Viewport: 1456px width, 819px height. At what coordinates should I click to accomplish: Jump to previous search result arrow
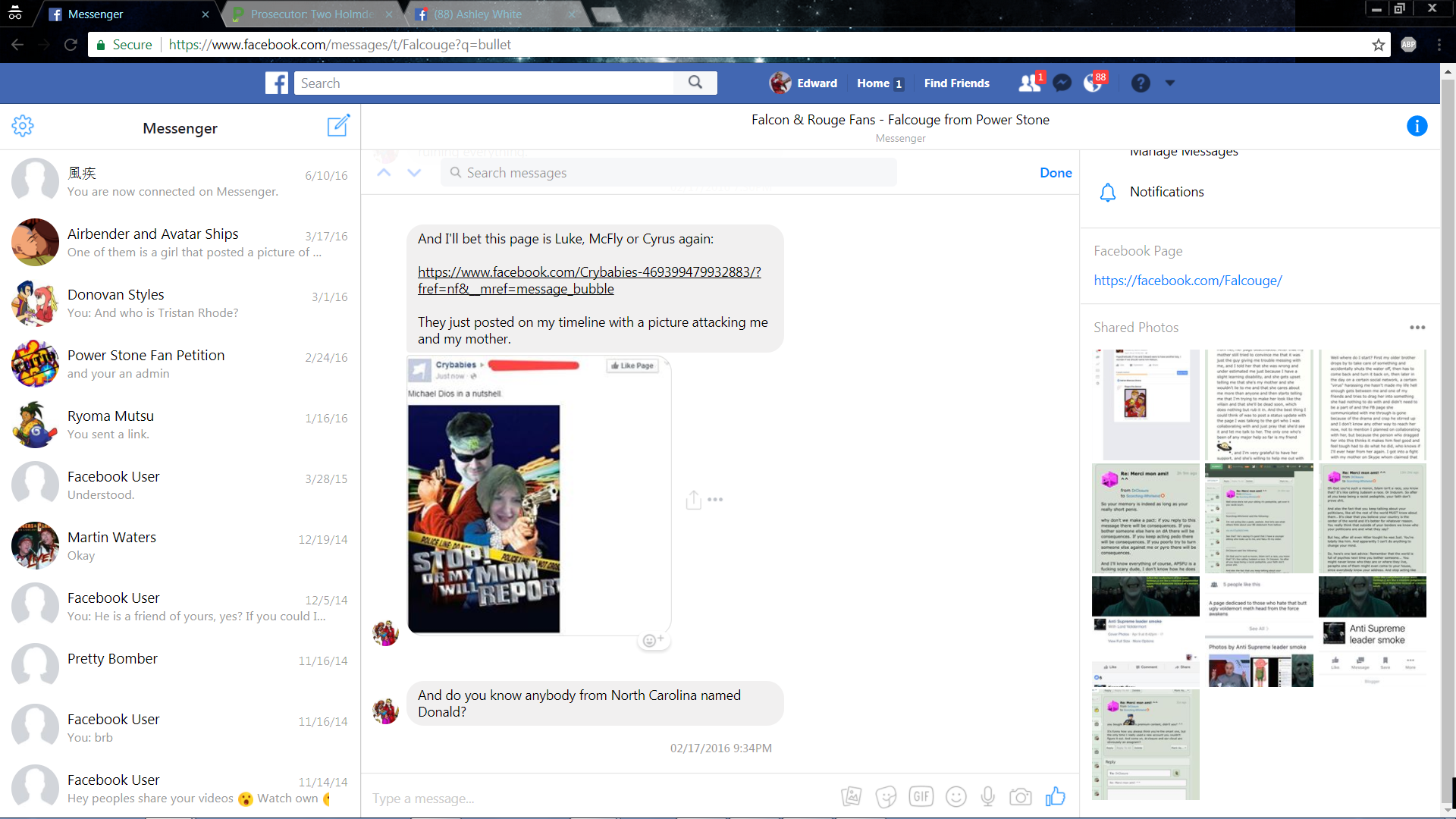coord(384,173)
